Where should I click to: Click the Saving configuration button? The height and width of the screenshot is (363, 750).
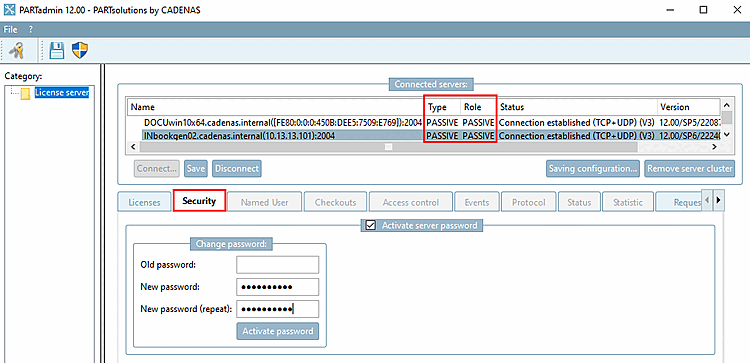(593, 169)
